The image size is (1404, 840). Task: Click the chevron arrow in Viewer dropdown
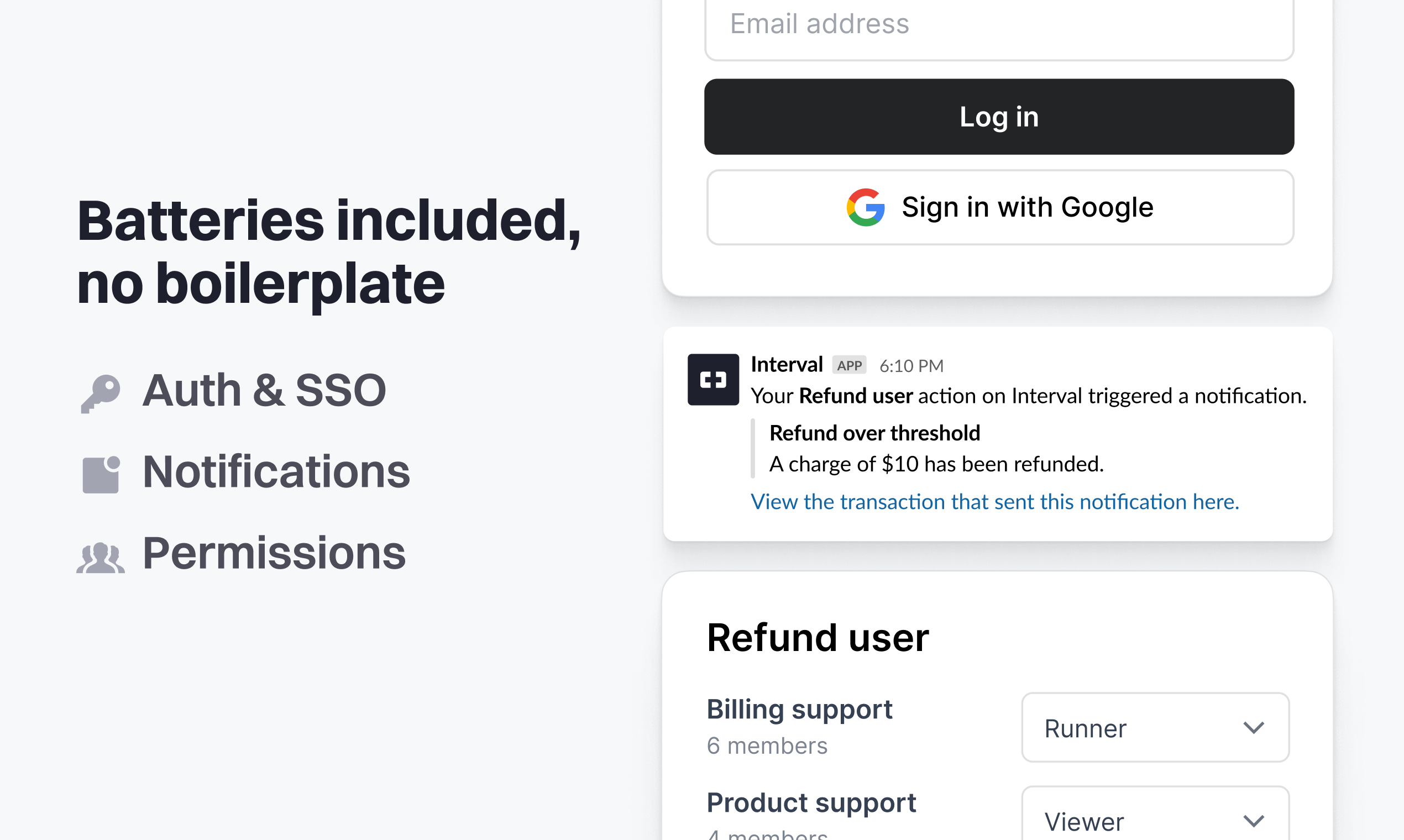click(x=1254, y=821)
